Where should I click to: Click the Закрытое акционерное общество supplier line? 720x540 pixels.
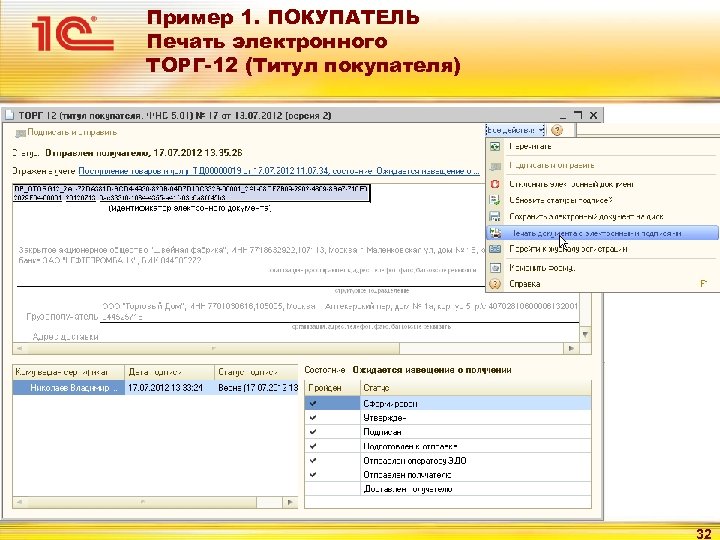[251, 255]
